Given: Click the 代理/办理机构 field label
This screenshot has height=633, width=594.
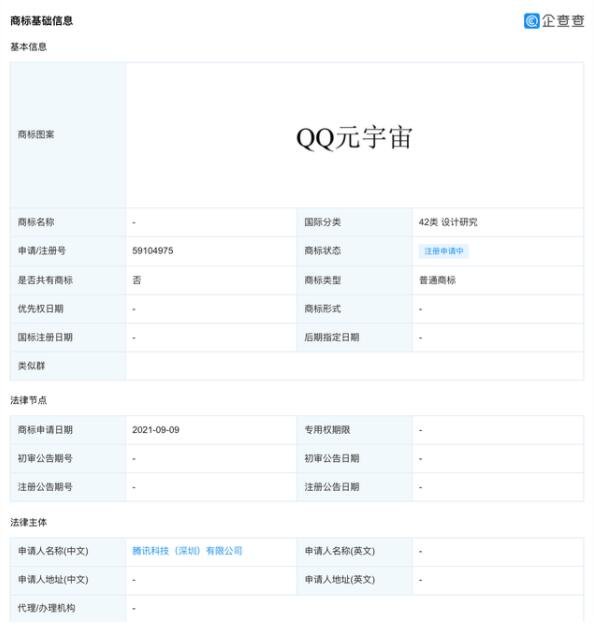Looking at the screenshot, I should point(46,608).
